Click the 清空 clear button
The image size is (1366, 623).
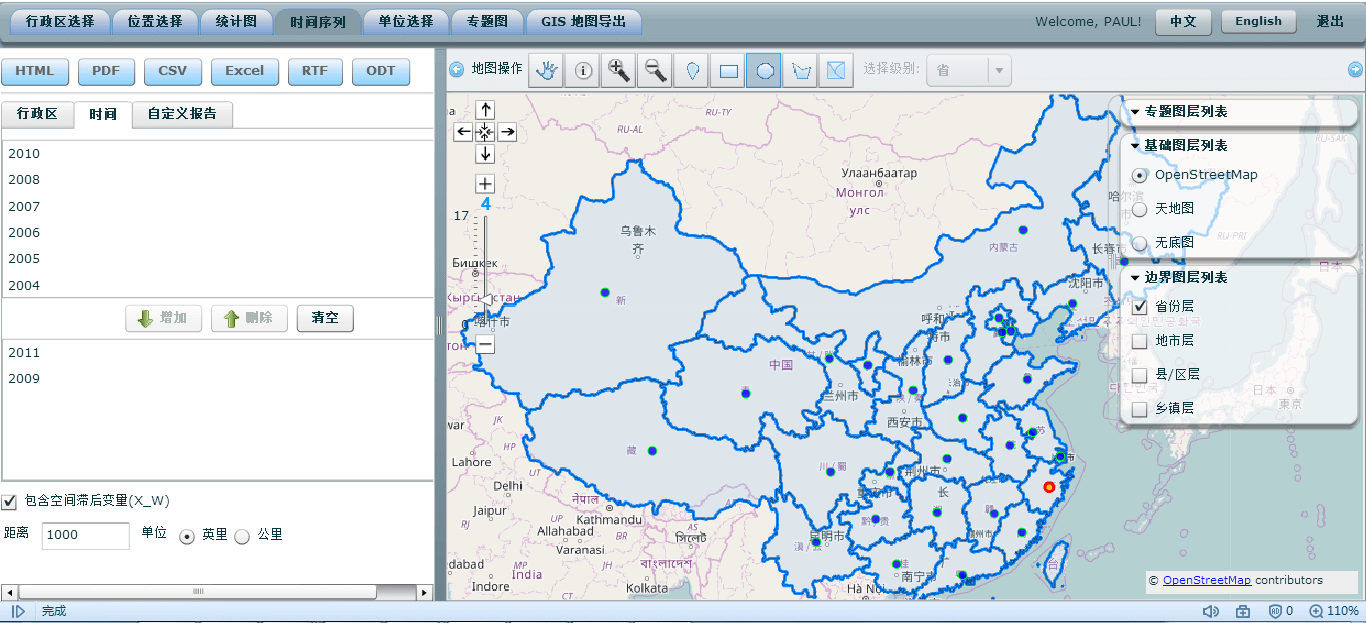(x=325, y=319)
